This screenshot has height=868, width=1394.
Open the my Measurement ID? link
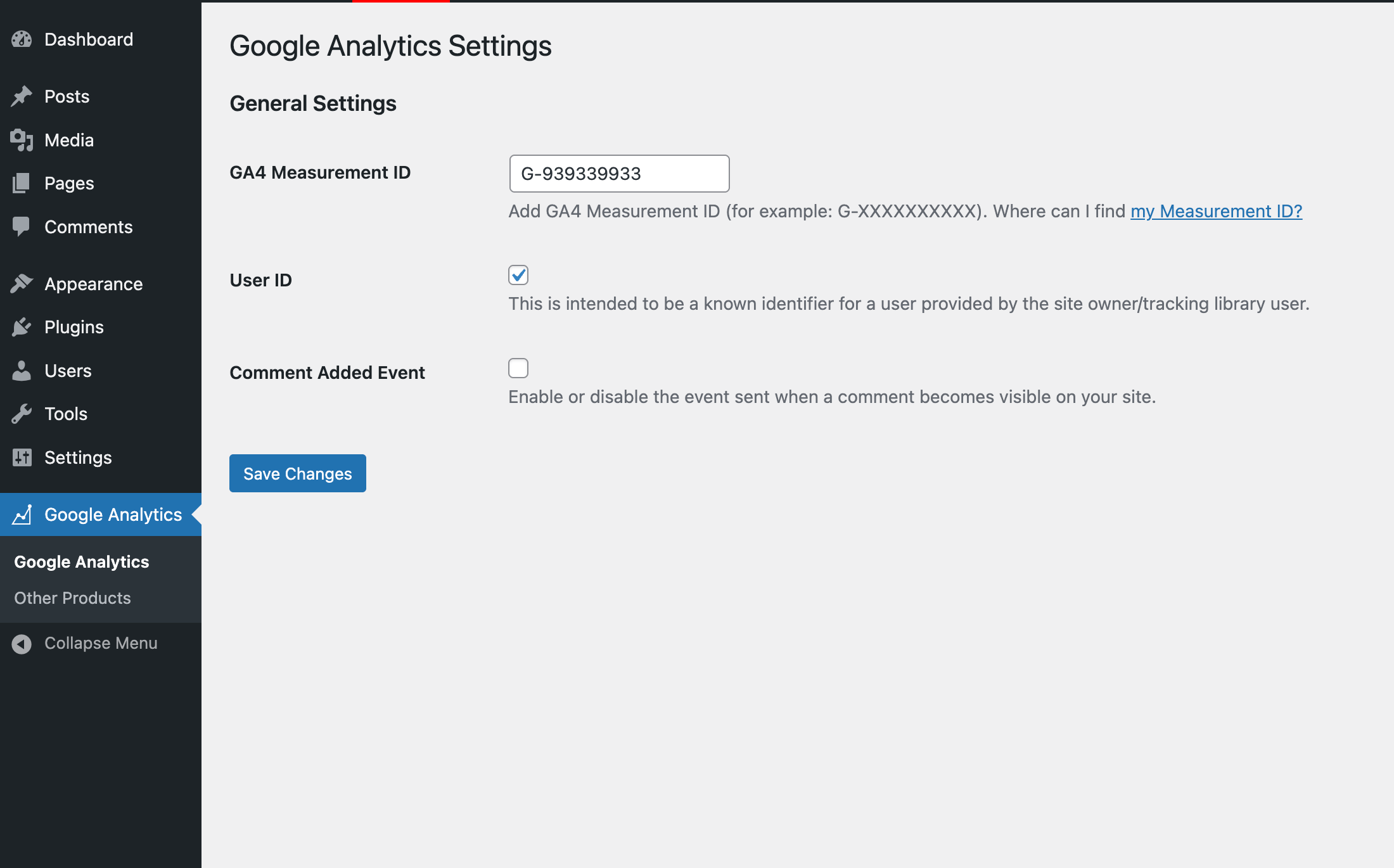[1217, 211]
